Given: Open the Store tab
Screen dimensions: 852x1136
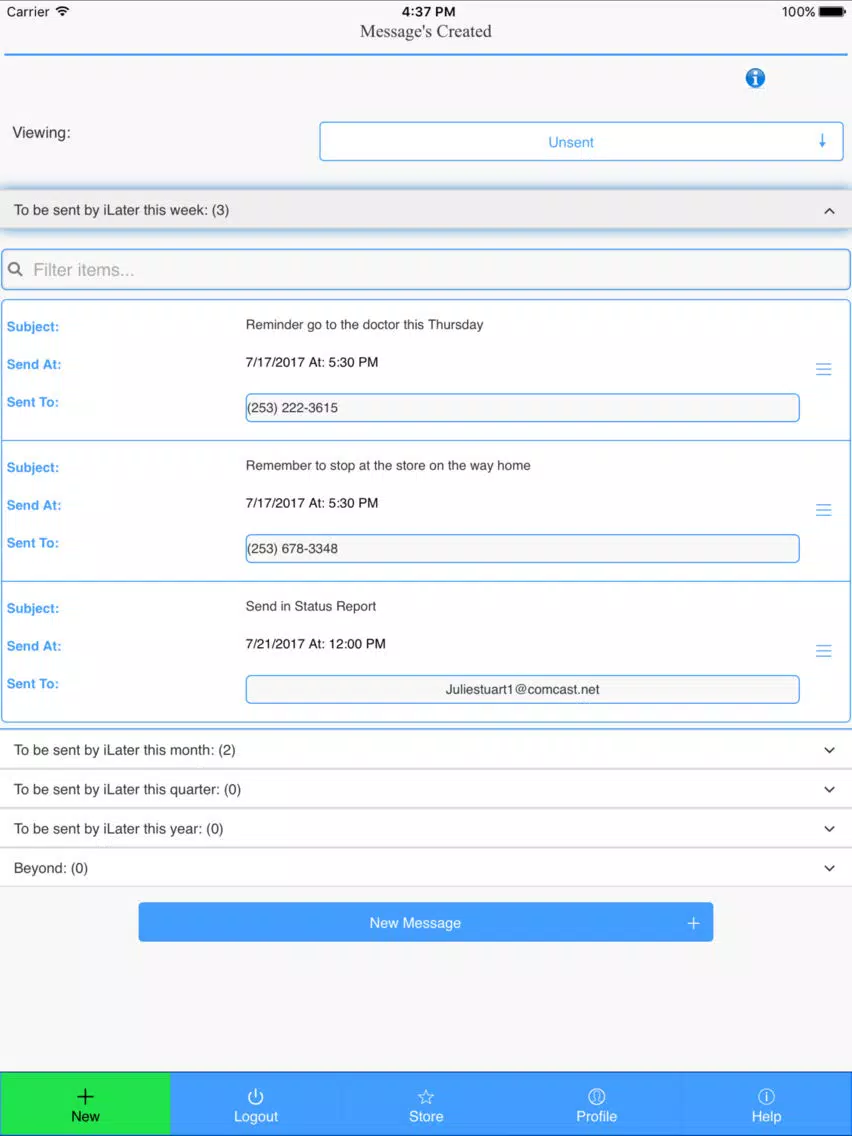Looking at the screenshot, I should pyautogui.click(x=426, y=1104).
